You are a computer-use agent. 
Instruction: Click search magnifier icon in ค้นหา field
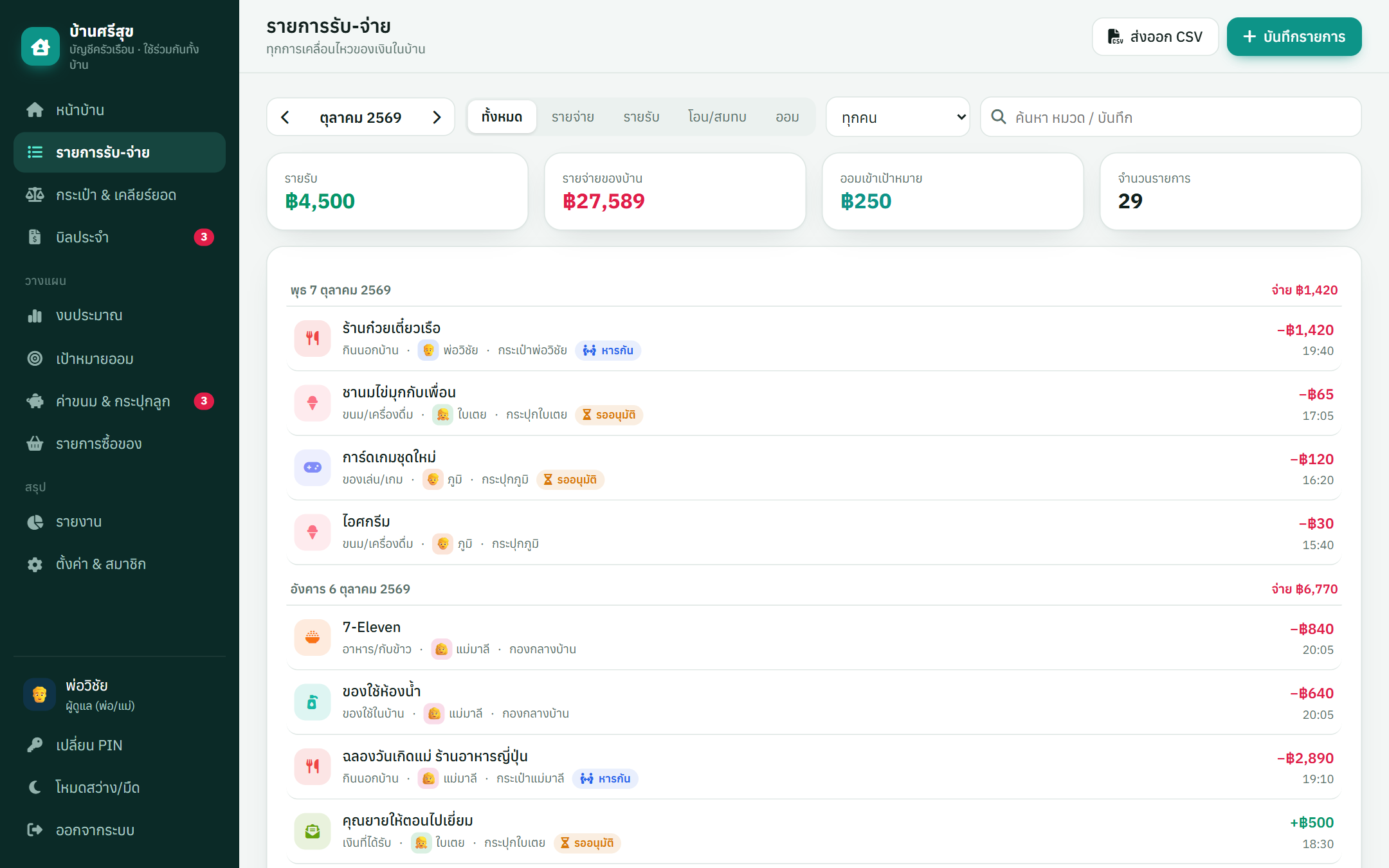998,117
